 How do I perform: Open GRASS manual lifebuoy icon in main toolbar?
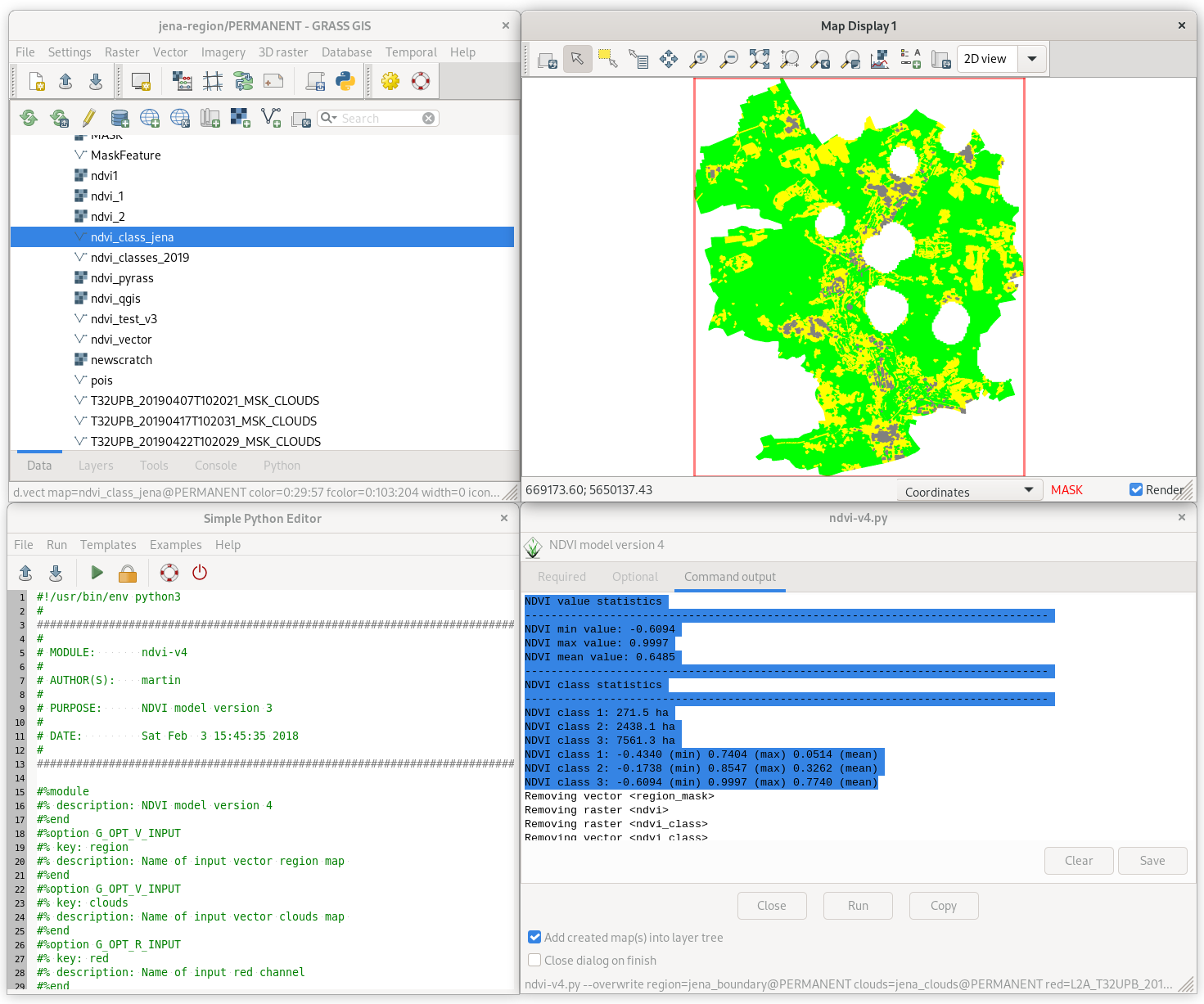[421, 81]
